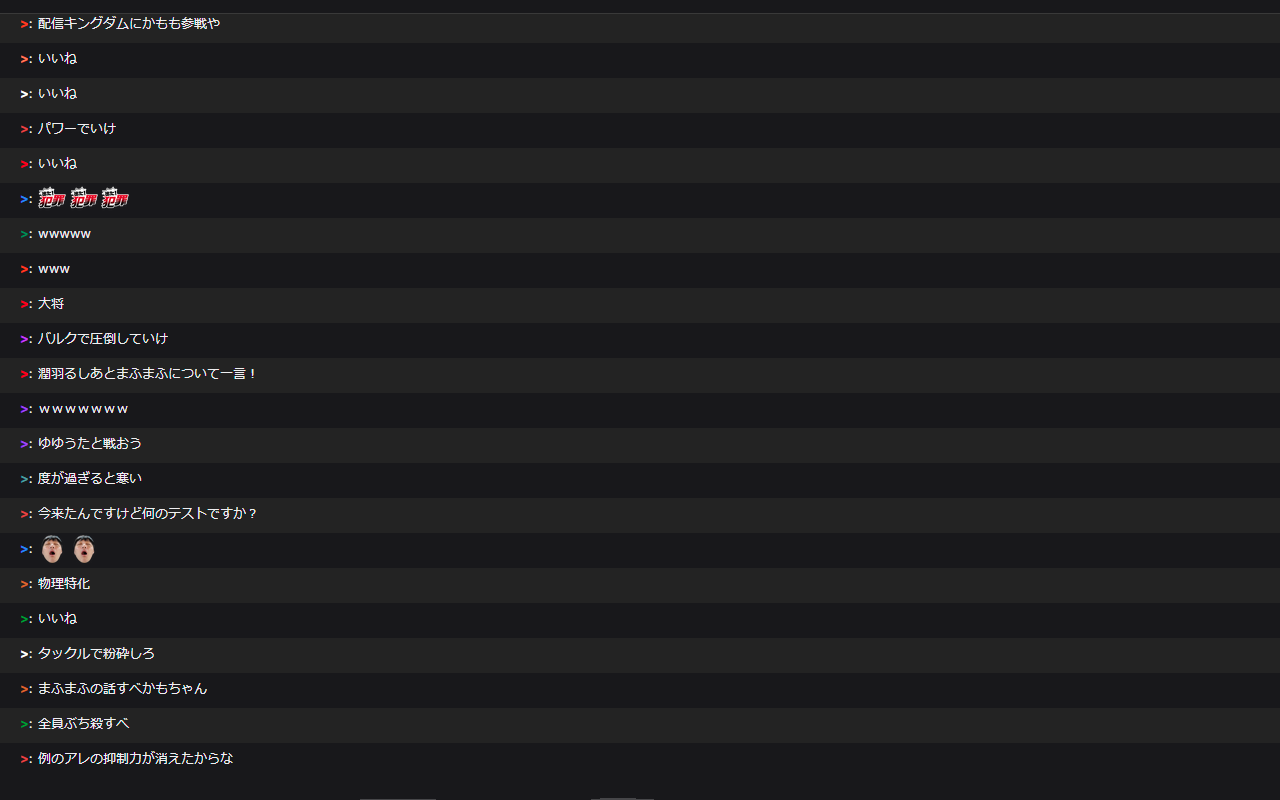Click the arrow marker before 大将

(24, 304)
